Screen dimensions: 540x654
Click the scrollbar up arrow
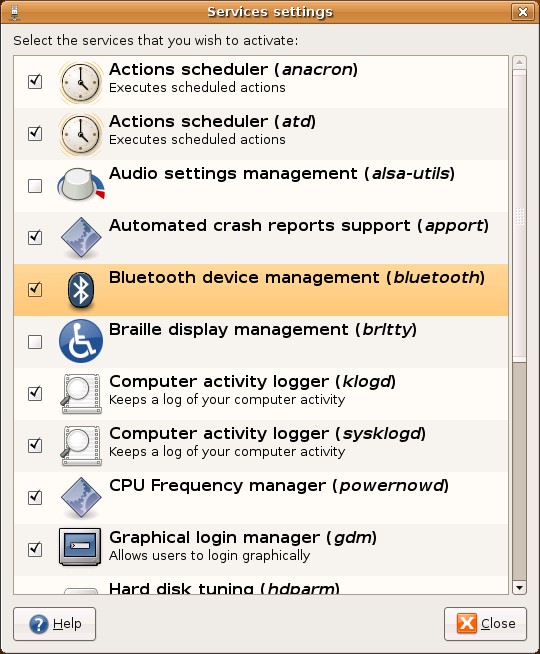(520, 63)
